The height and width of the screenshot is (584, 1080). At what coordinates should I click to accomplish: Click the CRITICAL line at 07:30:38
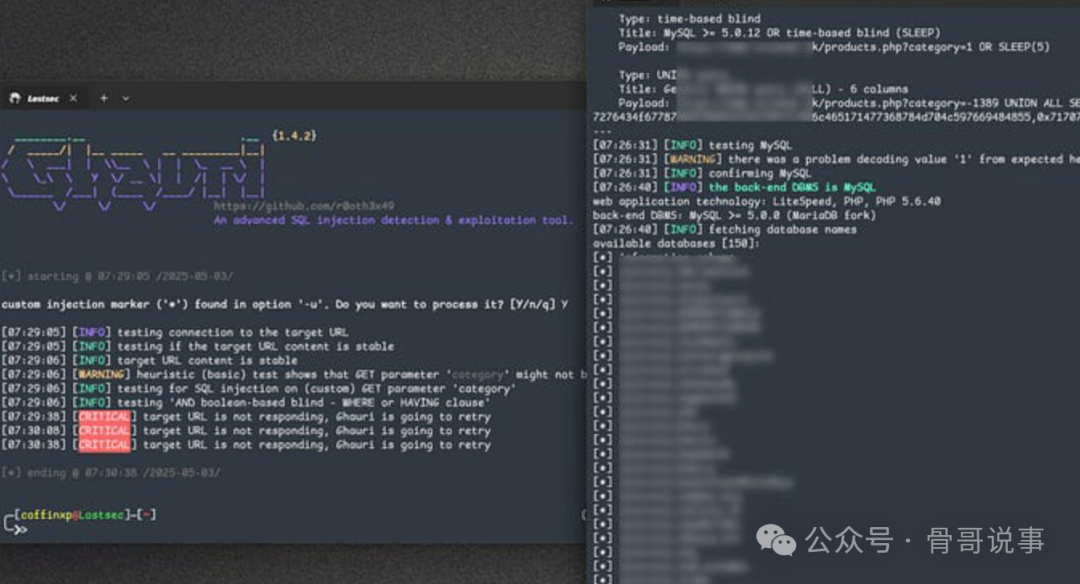(x=246, y=445)
